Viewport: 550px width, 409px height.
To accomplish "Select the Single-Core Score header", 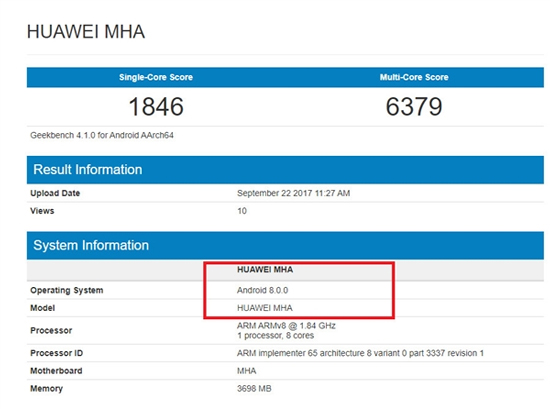I will tap(156, 77).
